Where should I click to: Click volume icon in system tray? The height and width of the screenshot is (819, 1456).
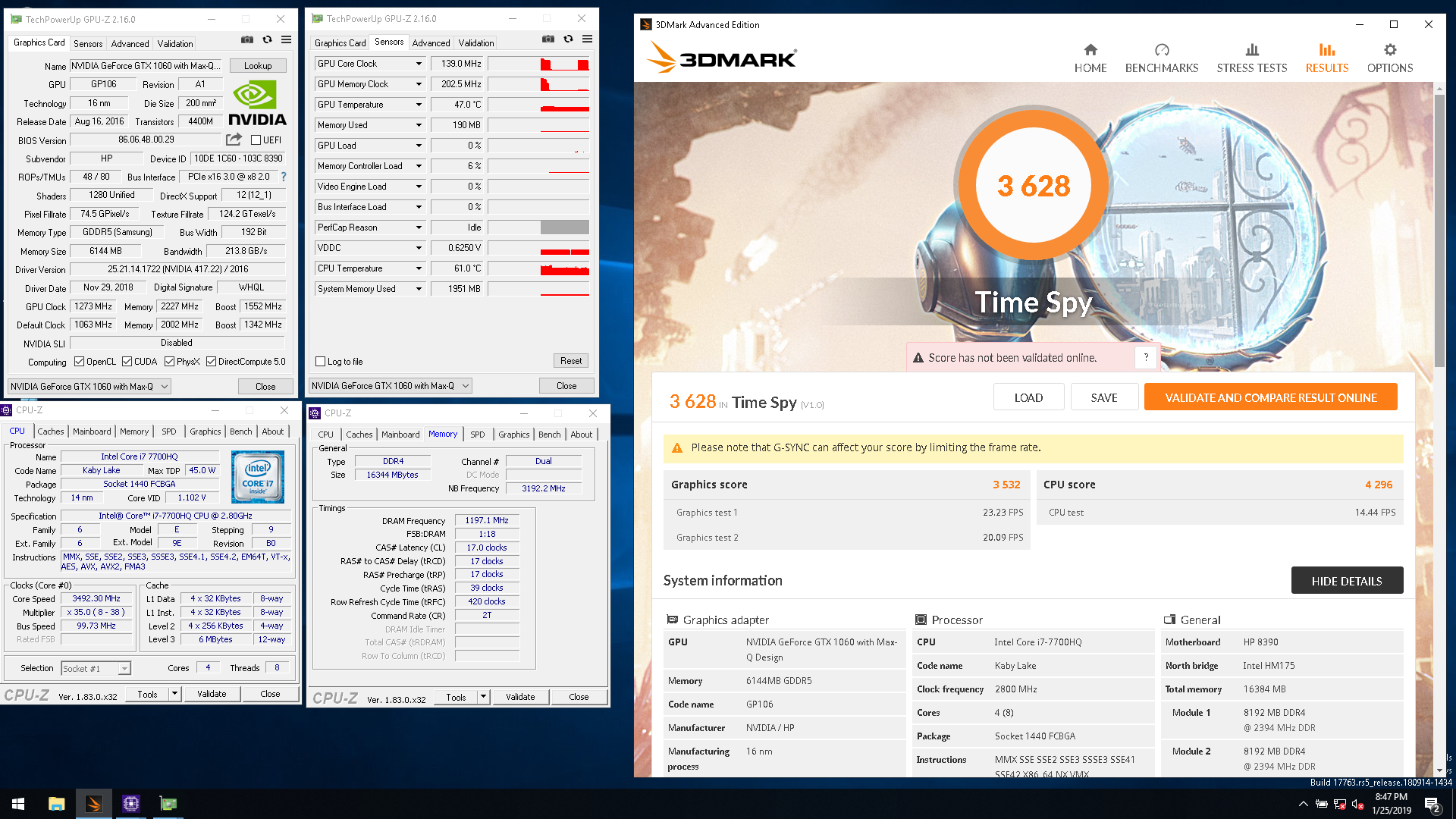click(1358, 805)
